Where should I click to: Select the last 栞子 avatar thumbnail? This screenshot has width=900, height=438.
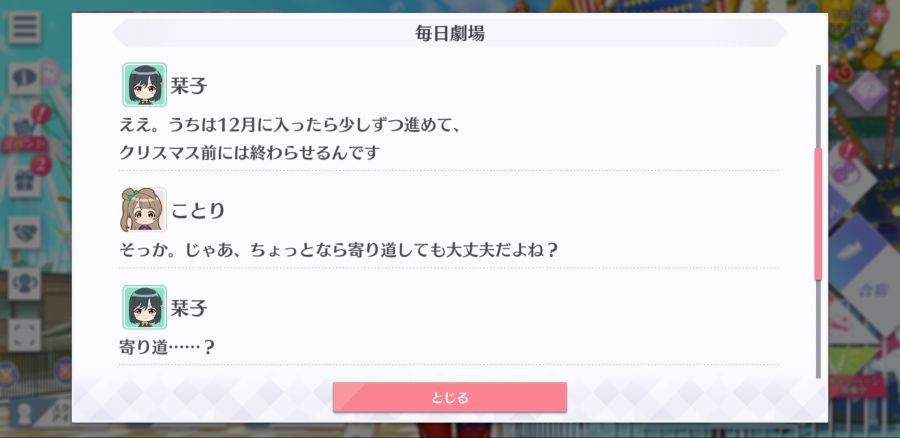[145, 307]
